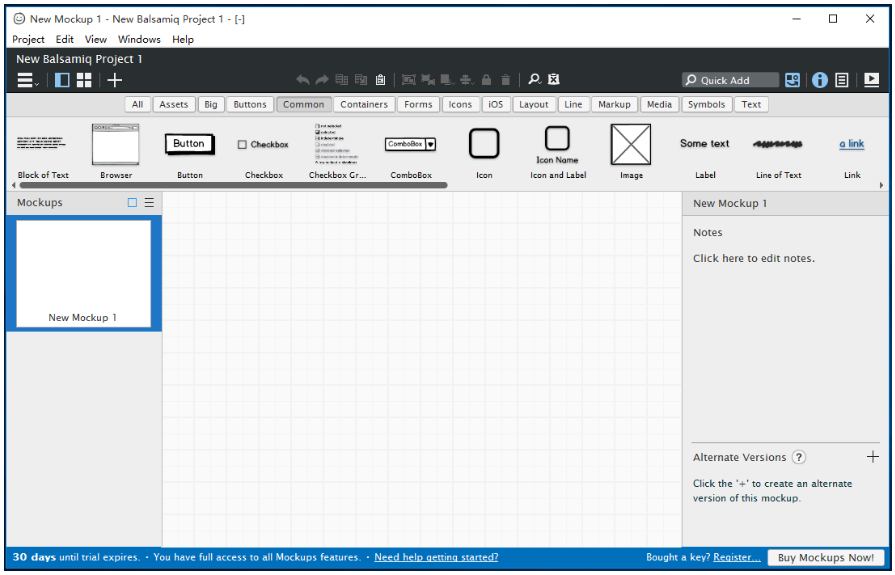Image resolution: width=895 pixels, height=575 pixels.
Task: Toggle the project notes panel icon
Action: 842,80
